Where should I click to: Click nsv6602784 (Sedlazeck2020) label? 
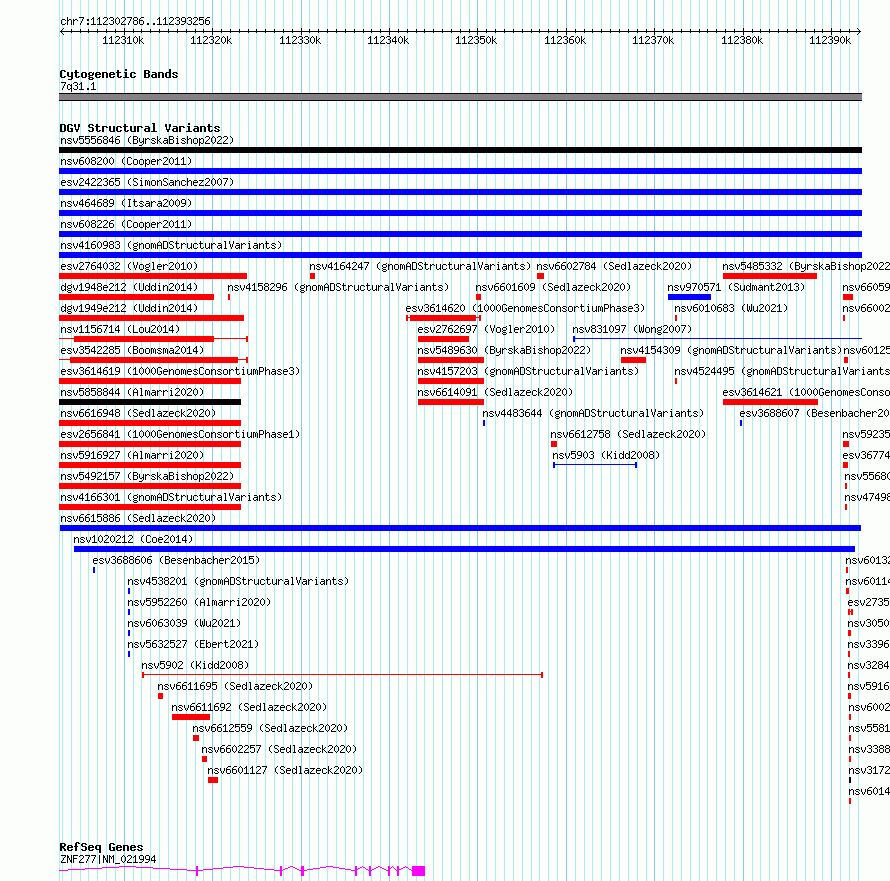(x=614, y=266)
